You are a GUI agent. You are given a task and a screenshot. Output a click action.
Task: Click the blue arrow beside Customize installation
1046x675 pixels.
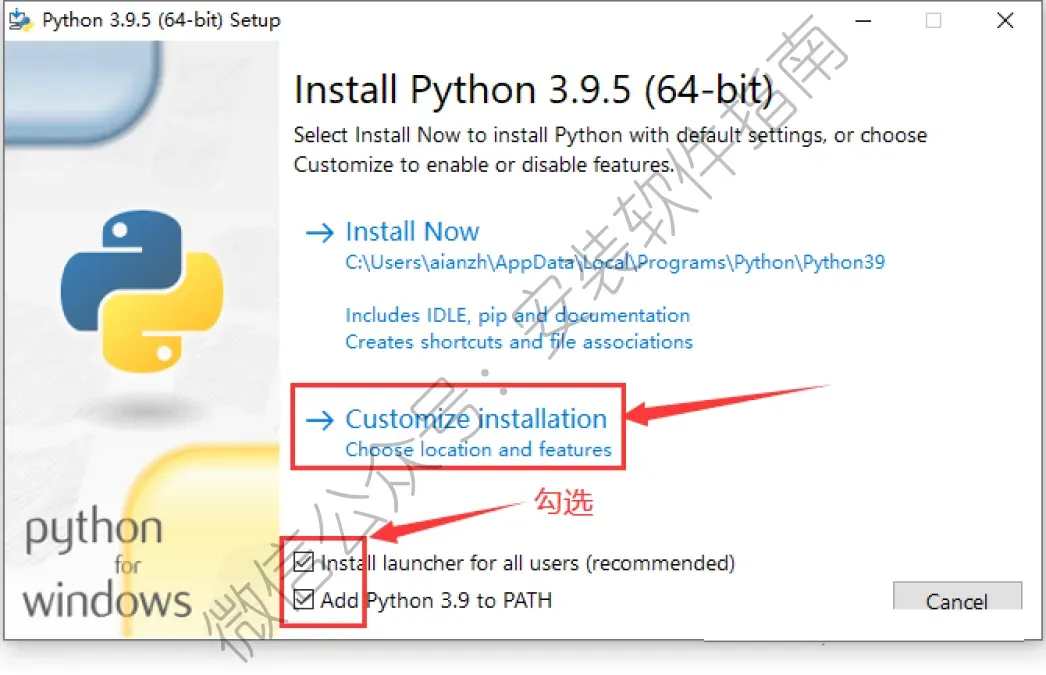320,420
